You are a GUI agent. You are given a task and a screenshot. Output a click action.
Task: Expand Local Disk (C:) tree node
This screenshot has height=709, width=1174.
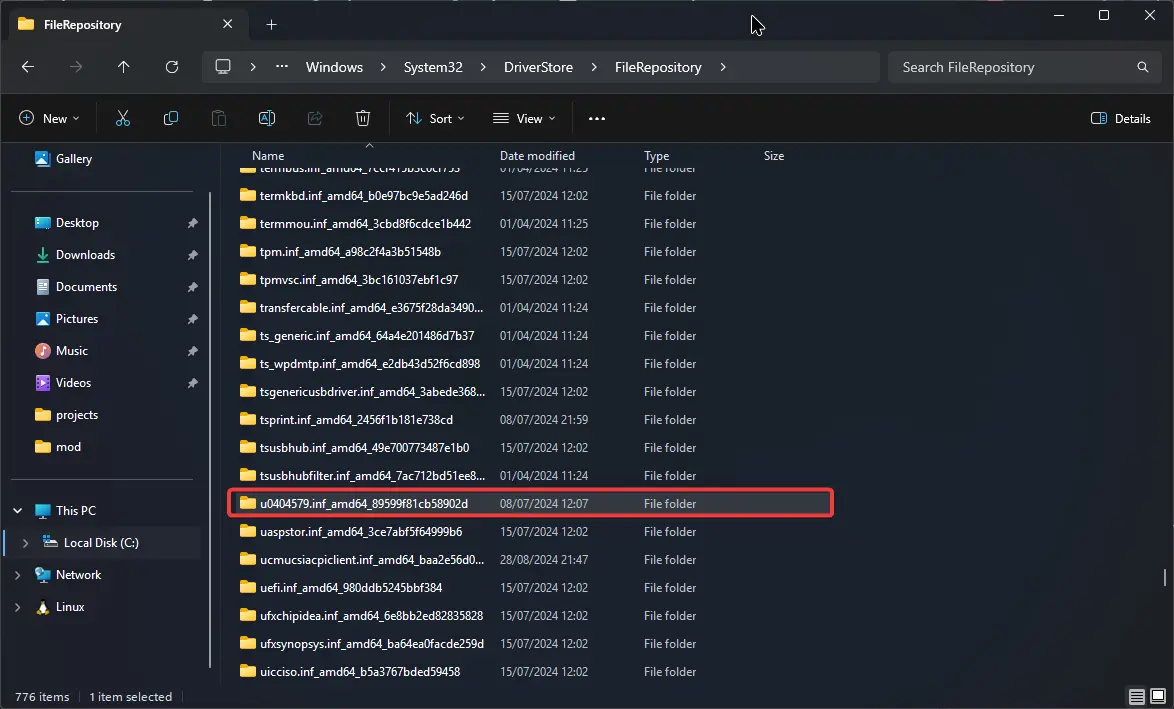coord(25,543)
